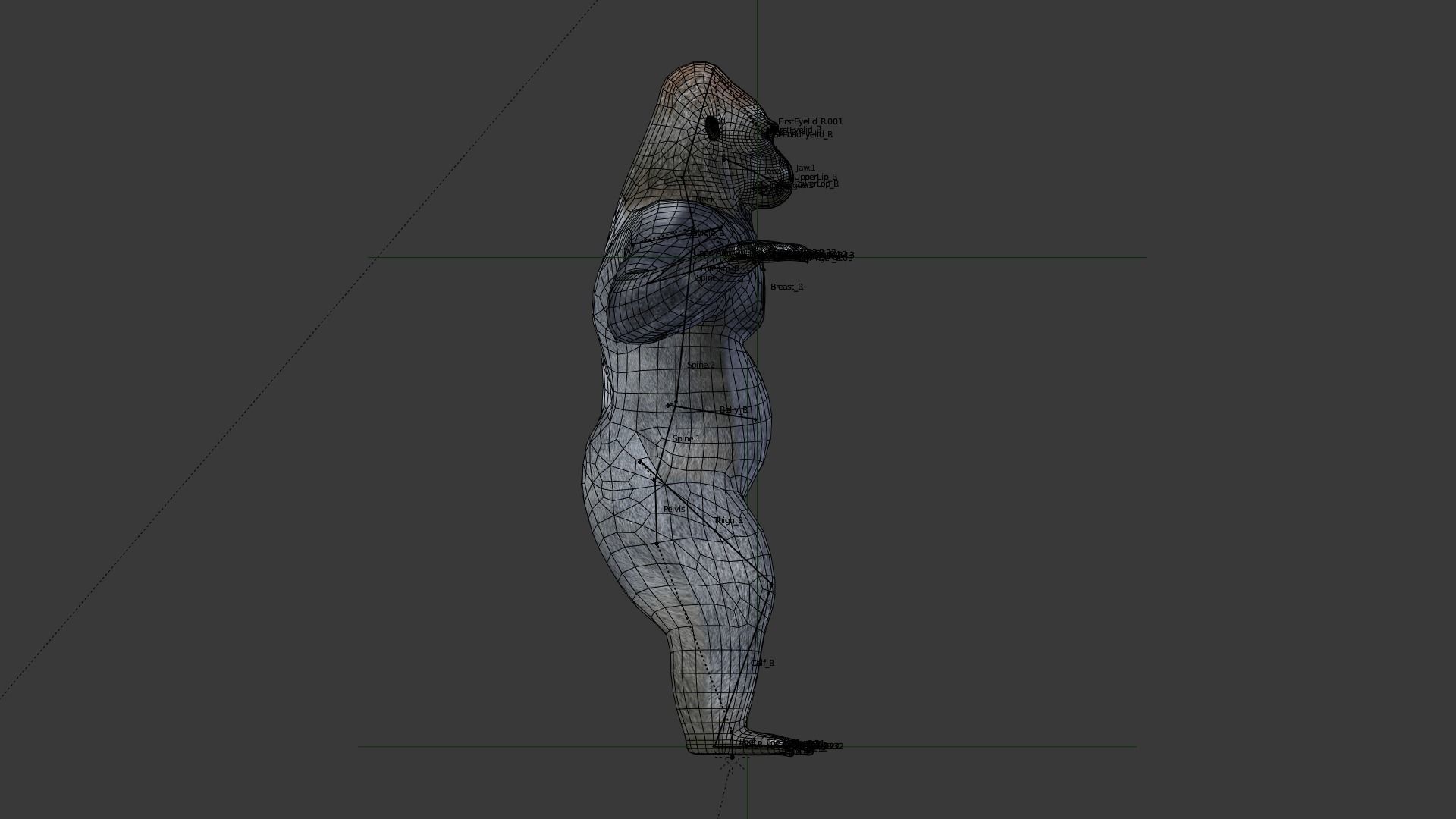Select the Thigh_B bone label
1456x819 pixels.
tap(728, 520)
